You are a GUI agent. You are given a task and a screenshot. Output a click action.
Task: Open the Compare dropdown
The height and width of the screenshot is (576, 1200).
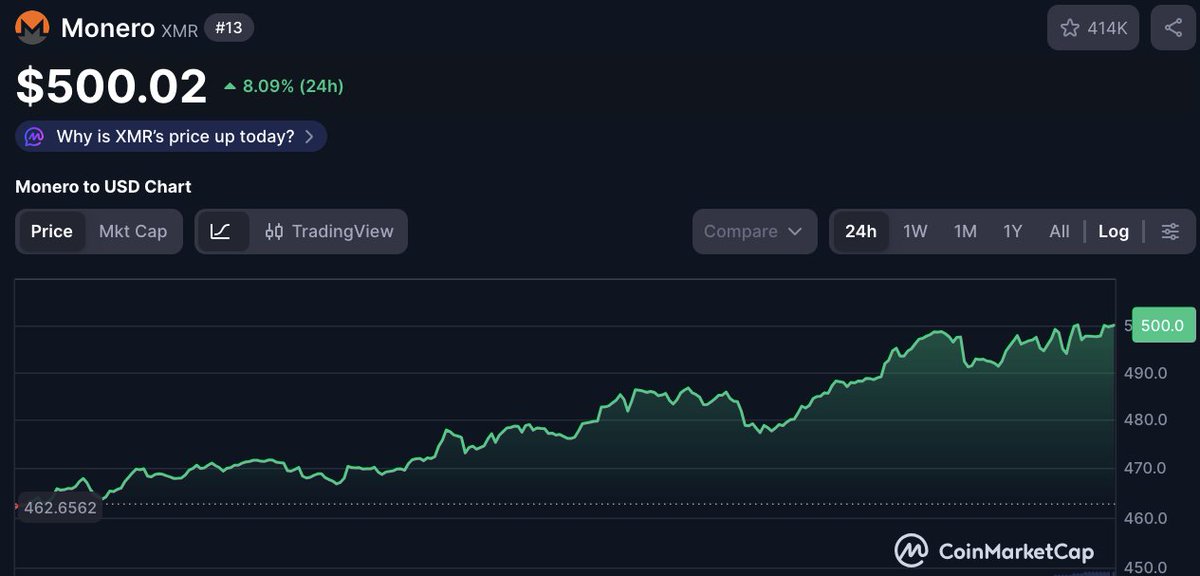click(755, 231)
